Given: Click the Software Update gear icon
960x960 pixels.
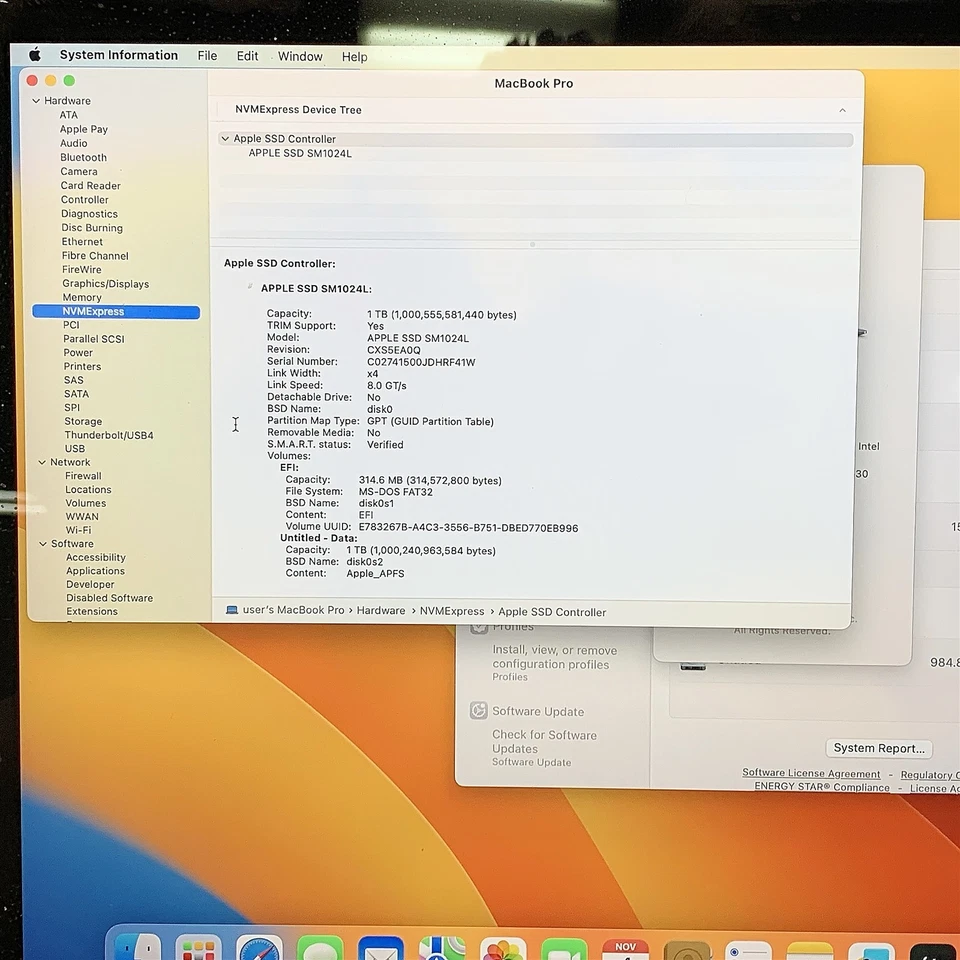Looking at the screenshot, I should pos(479,711).
